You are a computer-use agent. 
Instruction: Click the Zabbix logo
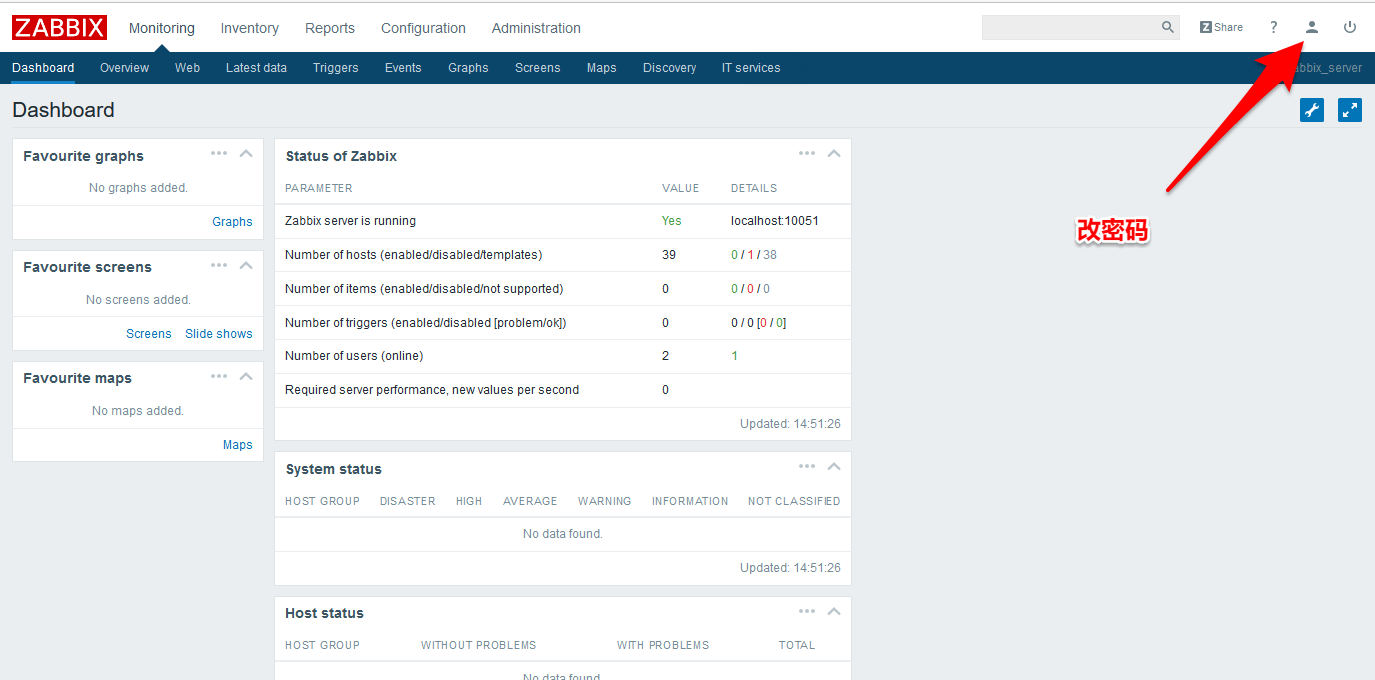click(60, 28)
